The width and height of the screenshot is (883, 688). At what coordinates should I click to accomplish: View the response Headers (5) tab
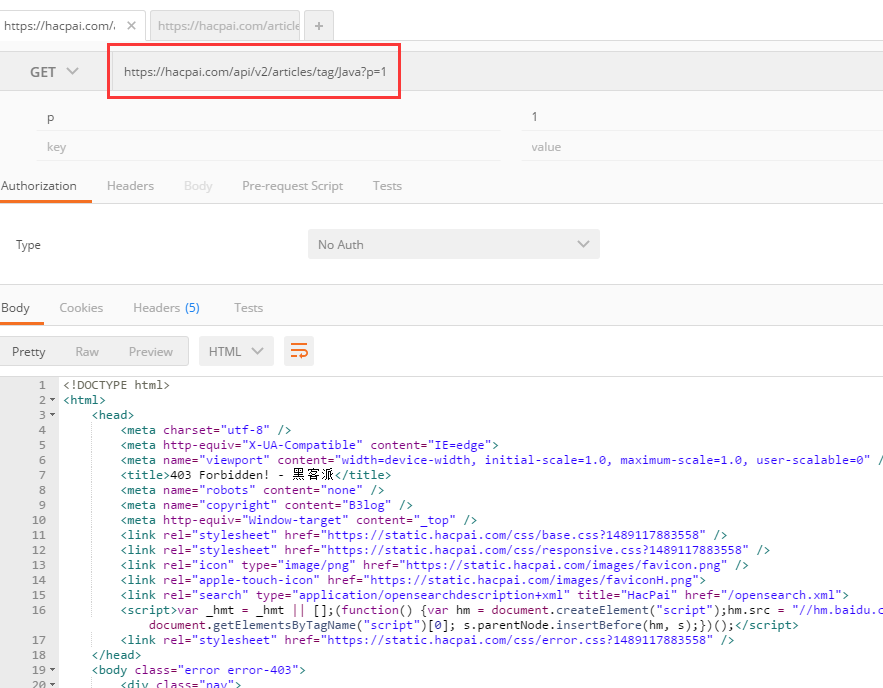(x=166, y=308)
